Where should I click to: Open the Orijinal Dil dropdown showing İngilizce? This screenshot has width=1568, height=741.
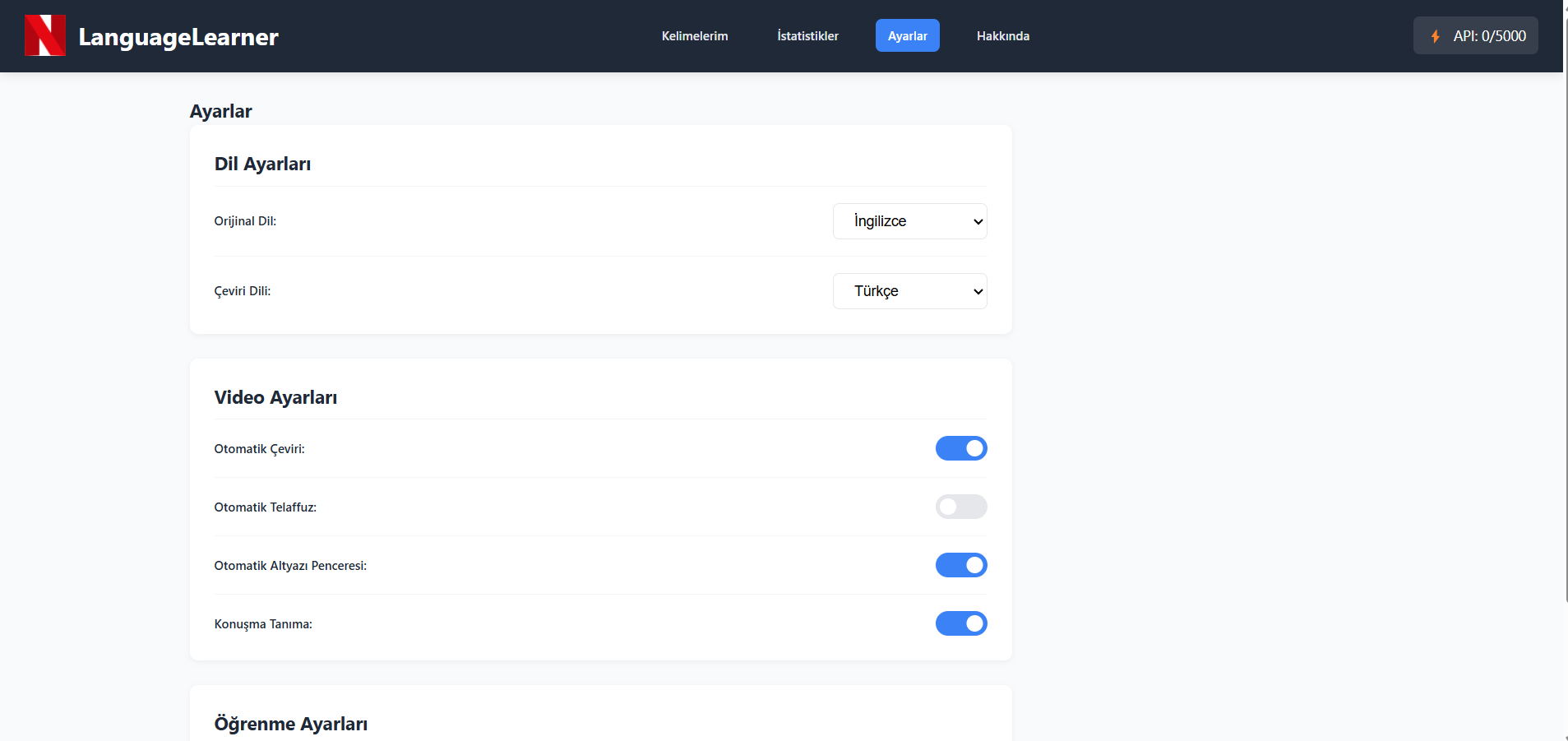point(909,221)
